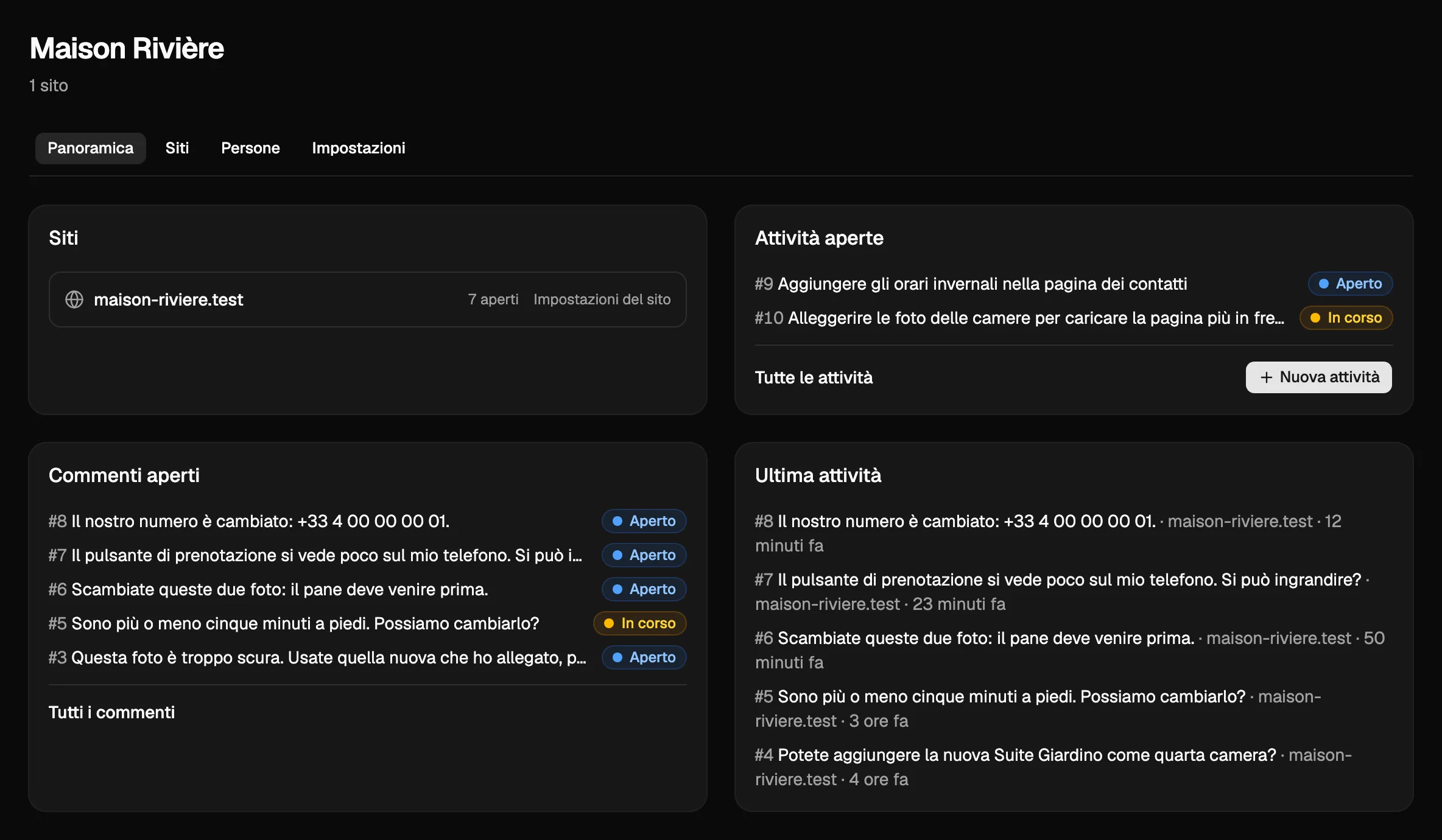Click the Aperto status badge on task #9
This screenshot has width=1442, height=840.
tap(1350, 284)
